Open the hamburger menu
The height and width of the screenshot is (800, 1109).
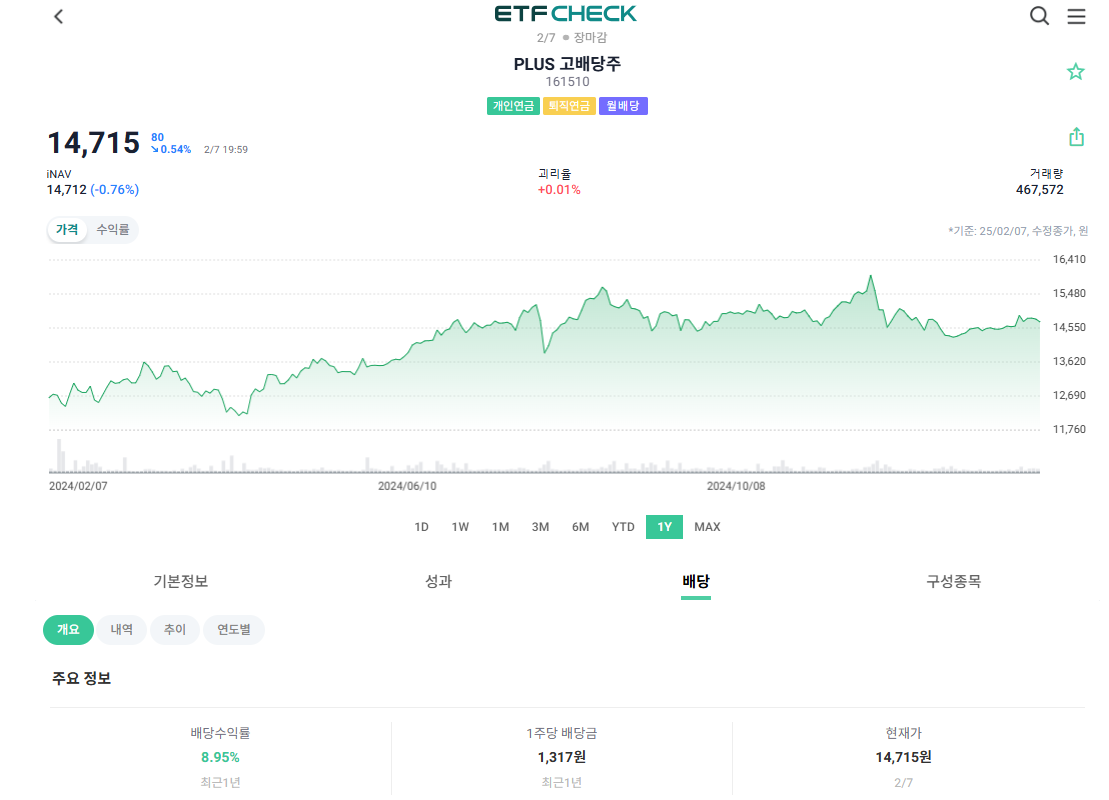[x=1076, y=16]
